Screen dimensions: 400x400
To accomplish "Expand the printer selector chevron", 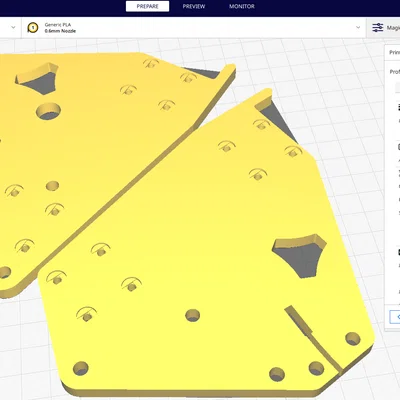I will pyautogui.click(x=13, y=27).
